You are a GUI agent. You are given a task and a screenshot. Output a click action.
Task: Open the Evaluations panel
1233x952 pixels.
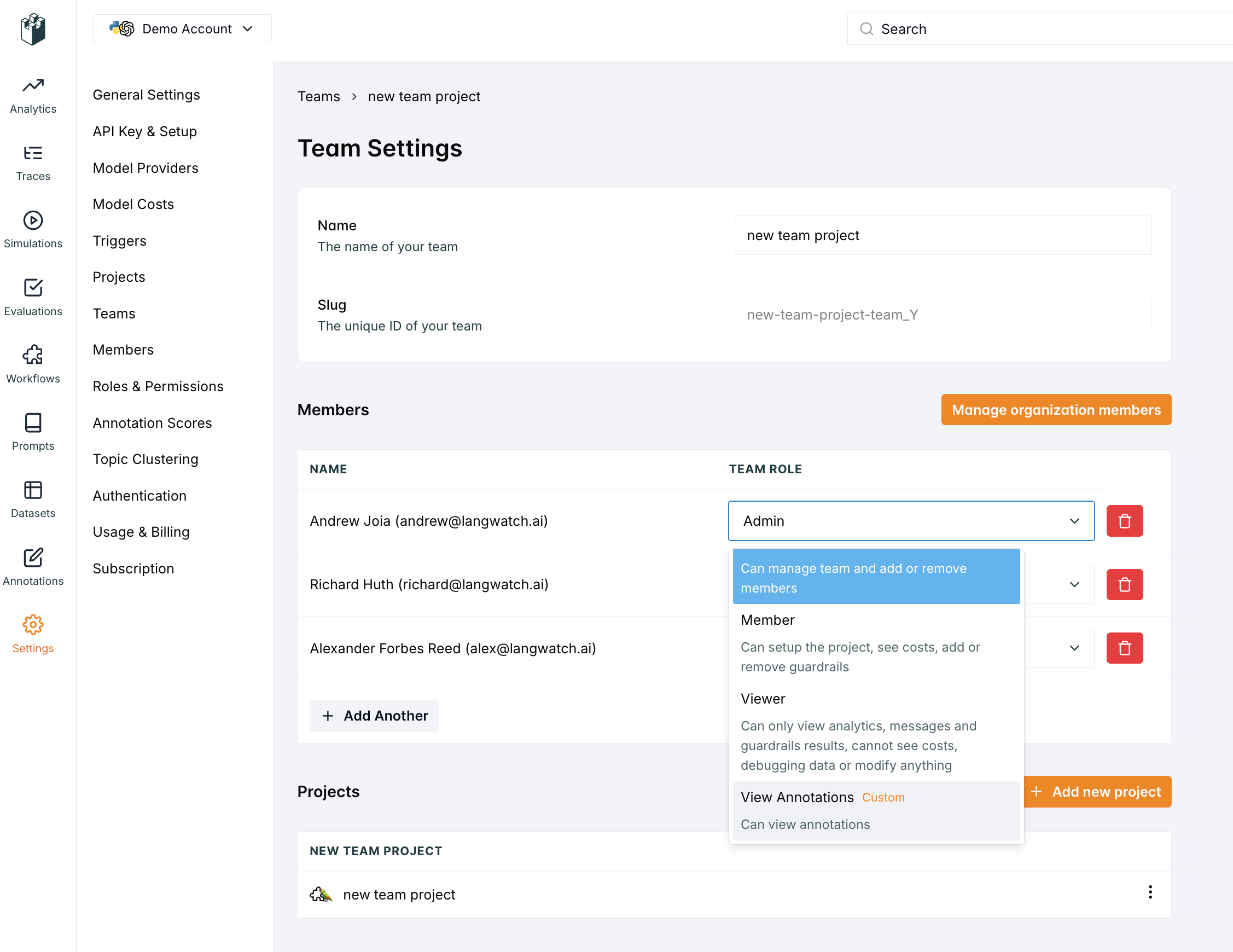coord(32,297)
